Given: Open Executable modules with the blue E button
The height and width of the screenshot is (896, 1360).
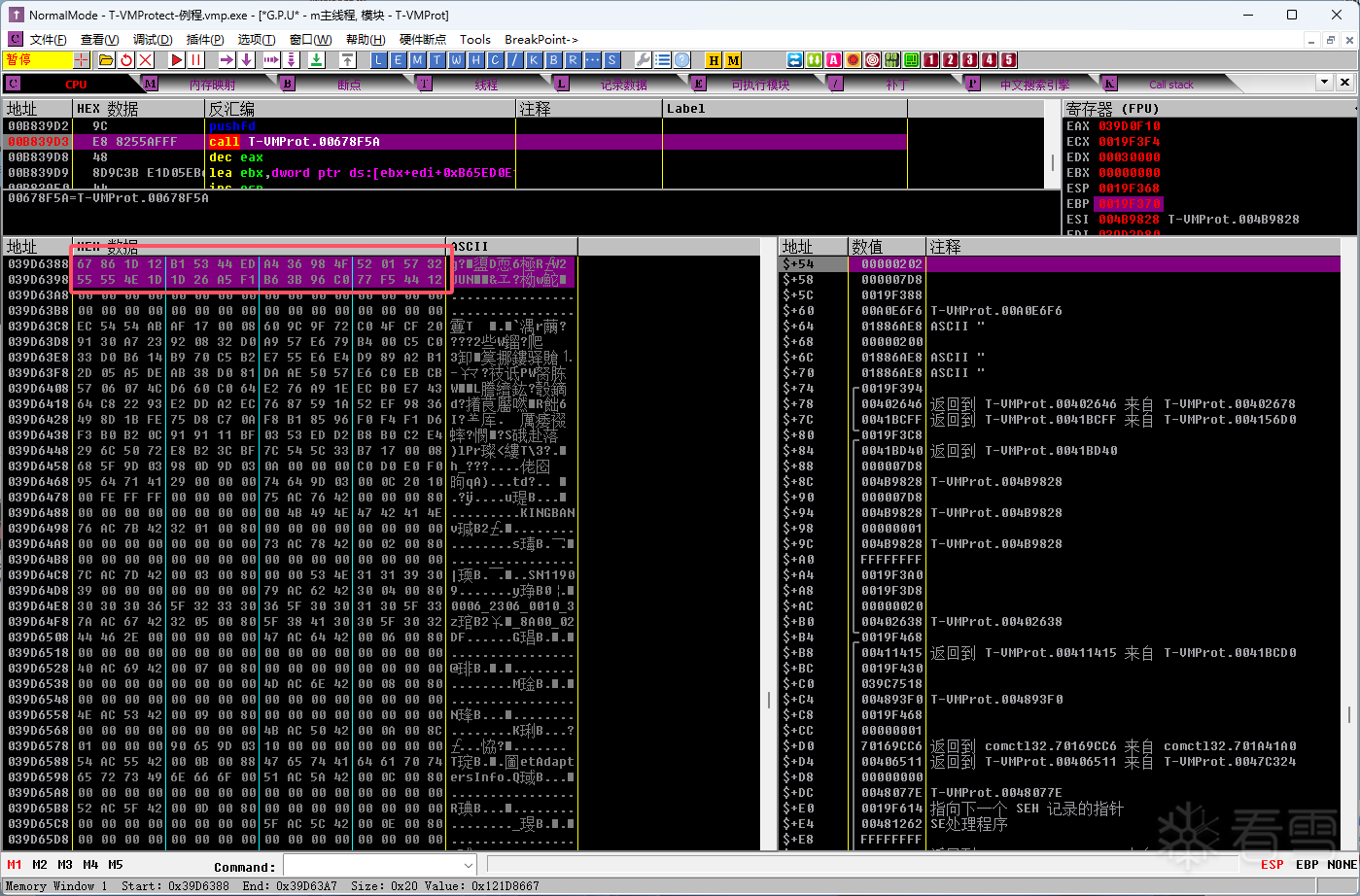Looking at the screenshot, I should tap(398, 60).
